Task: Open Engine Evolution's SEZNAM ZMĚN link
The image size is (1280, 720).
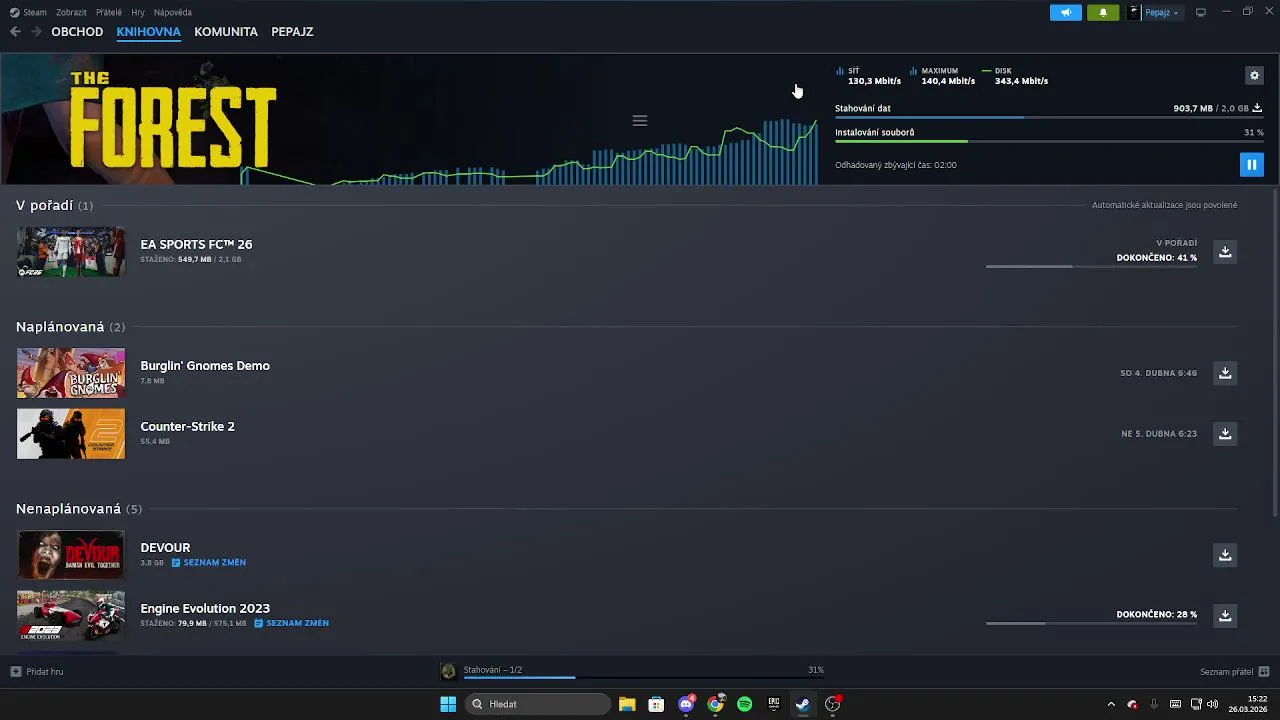Action: point(292,623)
